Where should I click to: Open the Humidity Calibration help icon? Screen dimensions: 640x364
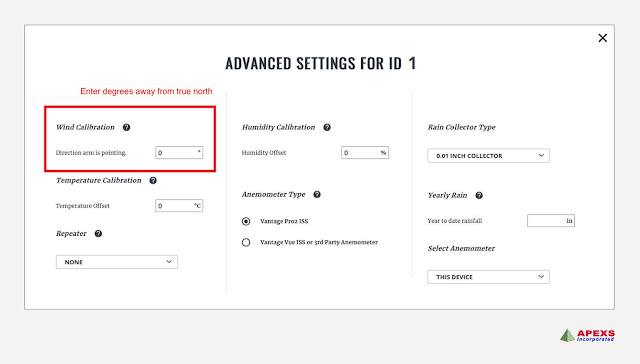[327, 127]
